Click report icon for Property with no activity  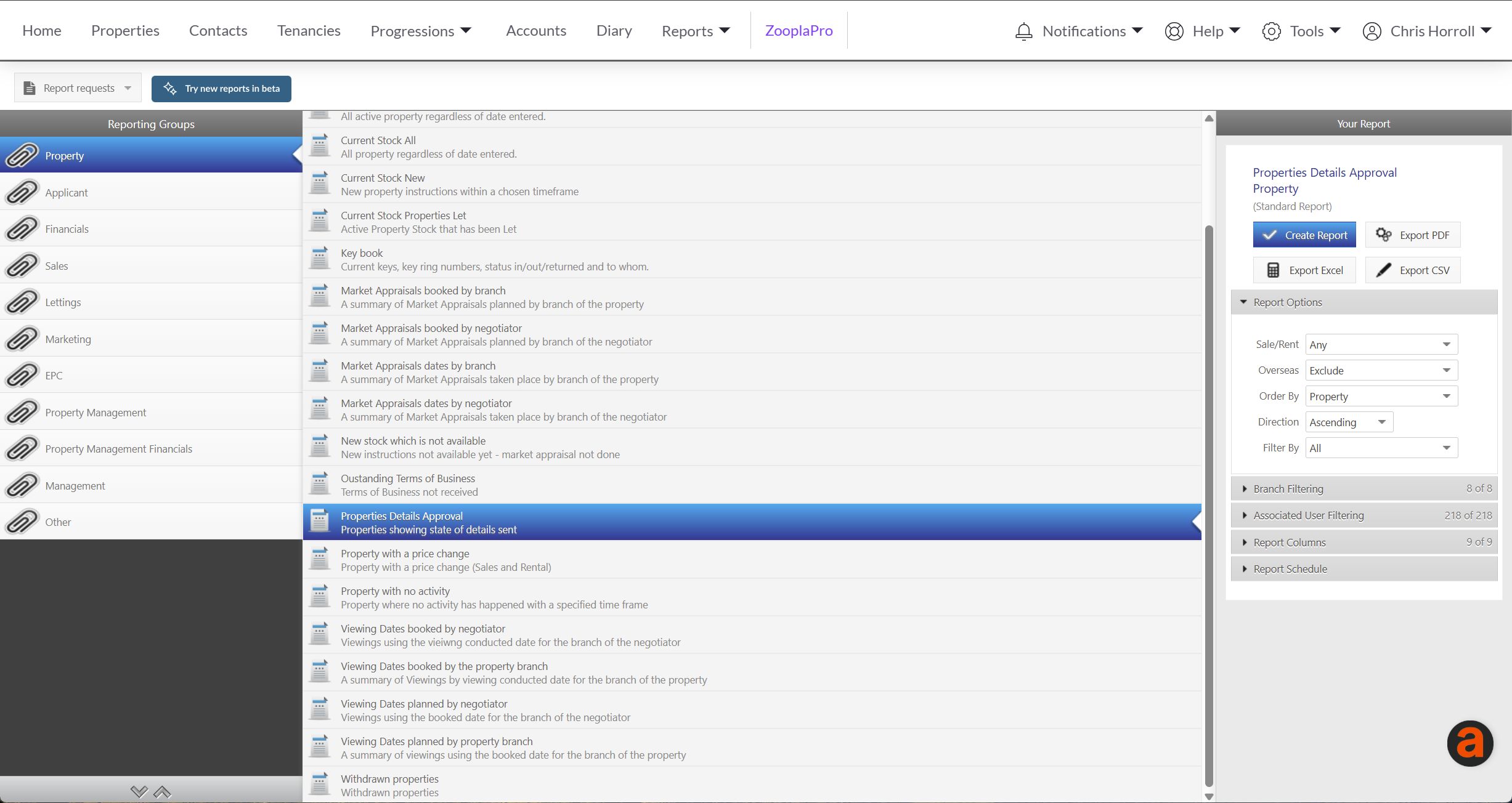tap(320, 597)
